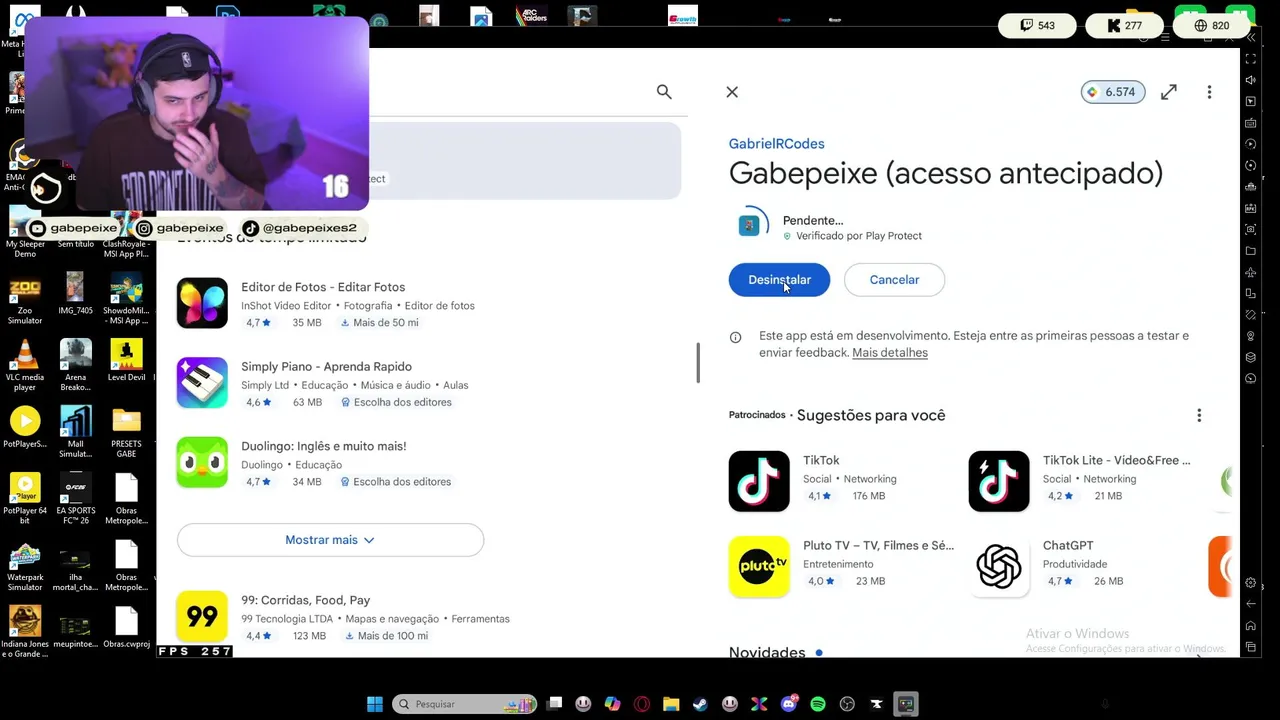
Task: Open the TikTok app icon
Action: point(759,481)
